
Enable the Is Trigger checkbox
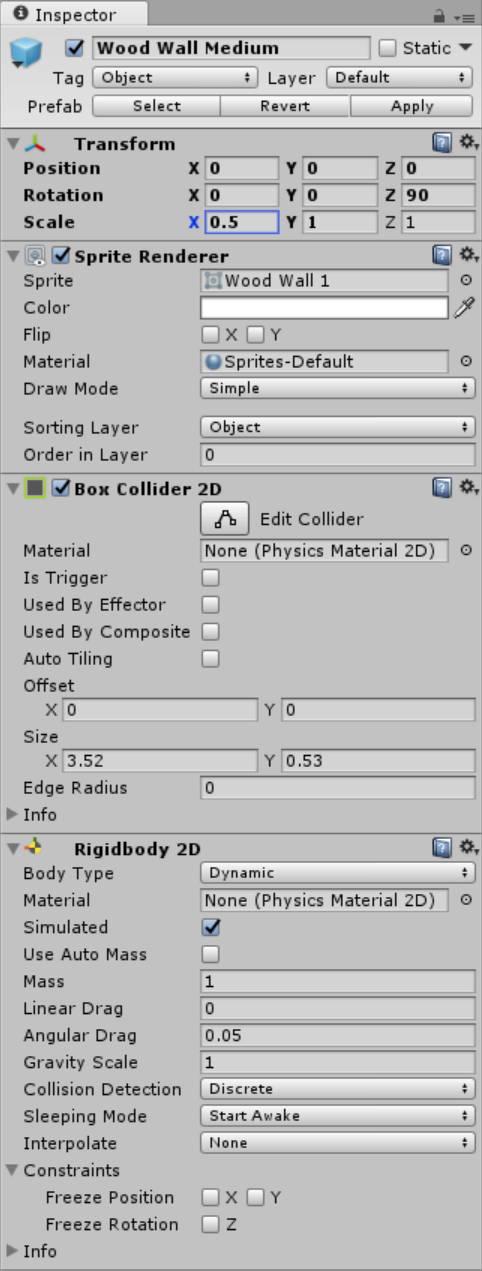[x=210, y=578]
